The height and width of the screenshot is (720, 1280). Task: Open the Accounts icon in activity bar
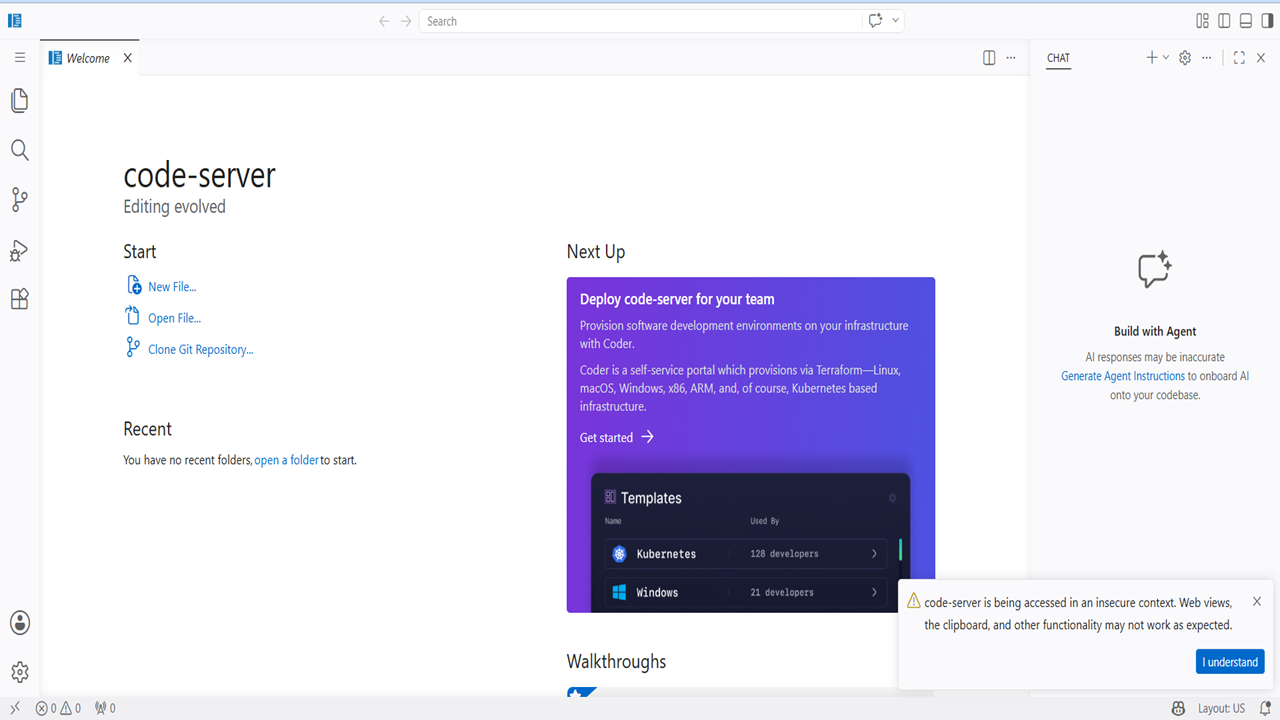(x=19, y=623)
